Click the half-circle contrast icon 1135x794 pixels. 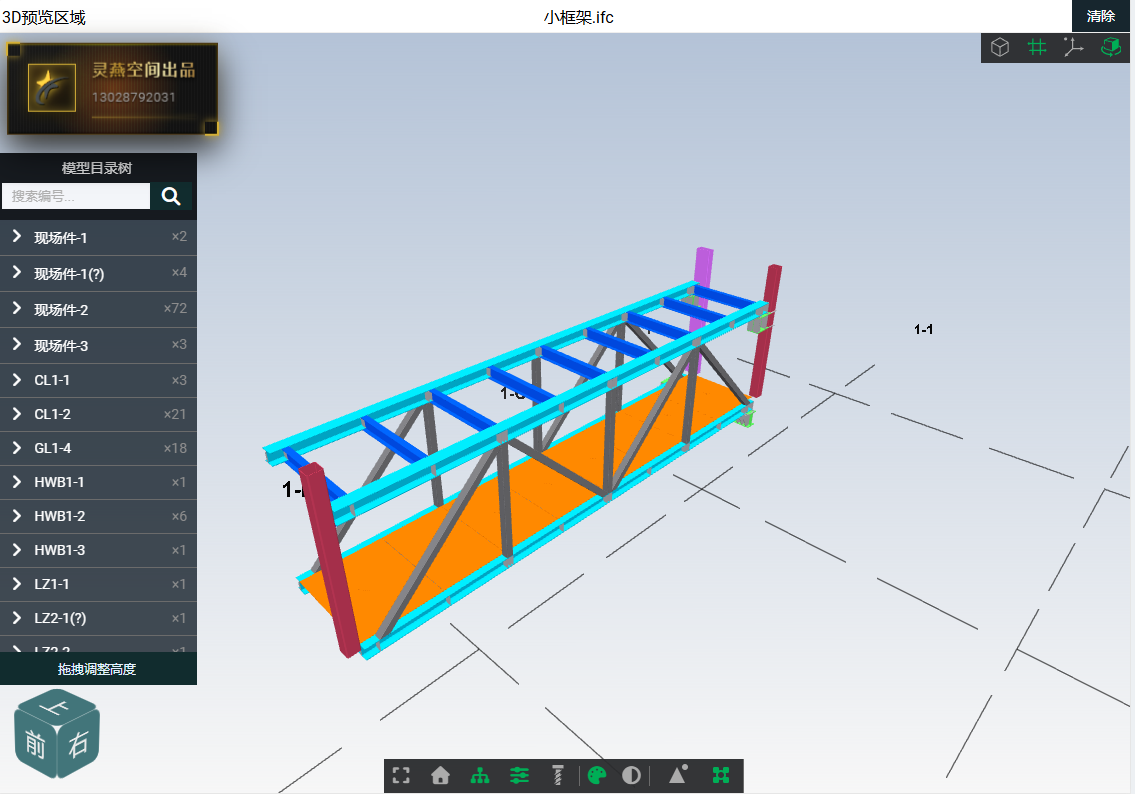pyautogui.click(x=631, y=776)
